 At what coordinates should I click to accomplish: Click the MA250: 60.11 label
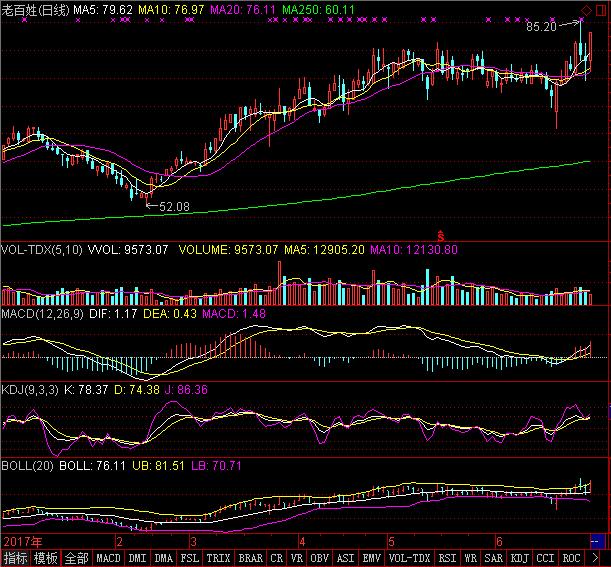pos(318,10)
